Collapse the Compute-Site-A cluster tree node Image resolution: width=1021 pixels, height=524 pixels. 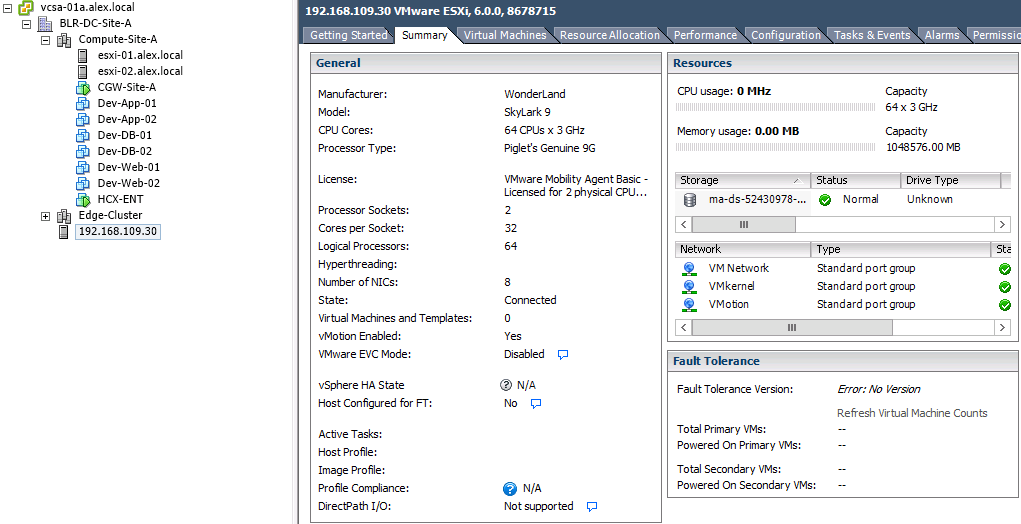click(x=45, y=40)
